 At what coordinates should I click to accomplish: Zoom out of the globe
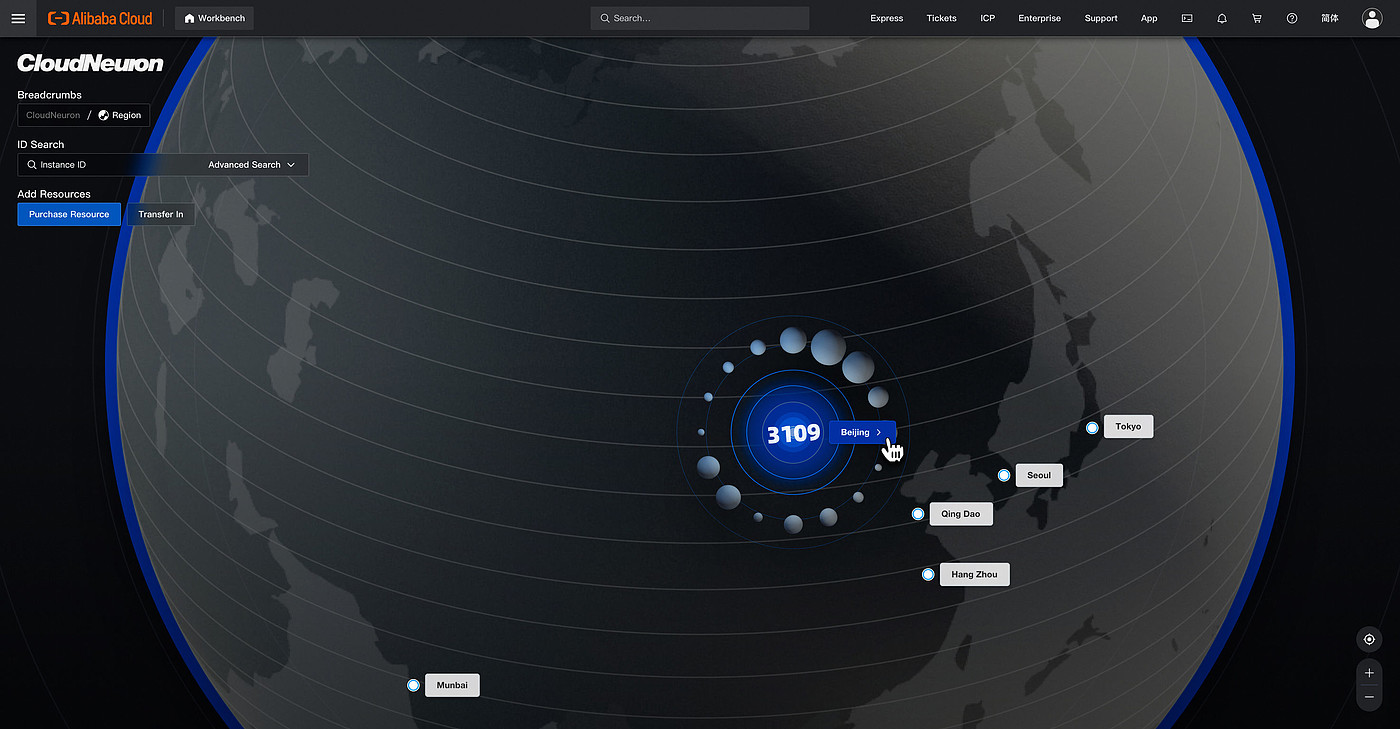pyautogui.click(x=1369, y=697)
